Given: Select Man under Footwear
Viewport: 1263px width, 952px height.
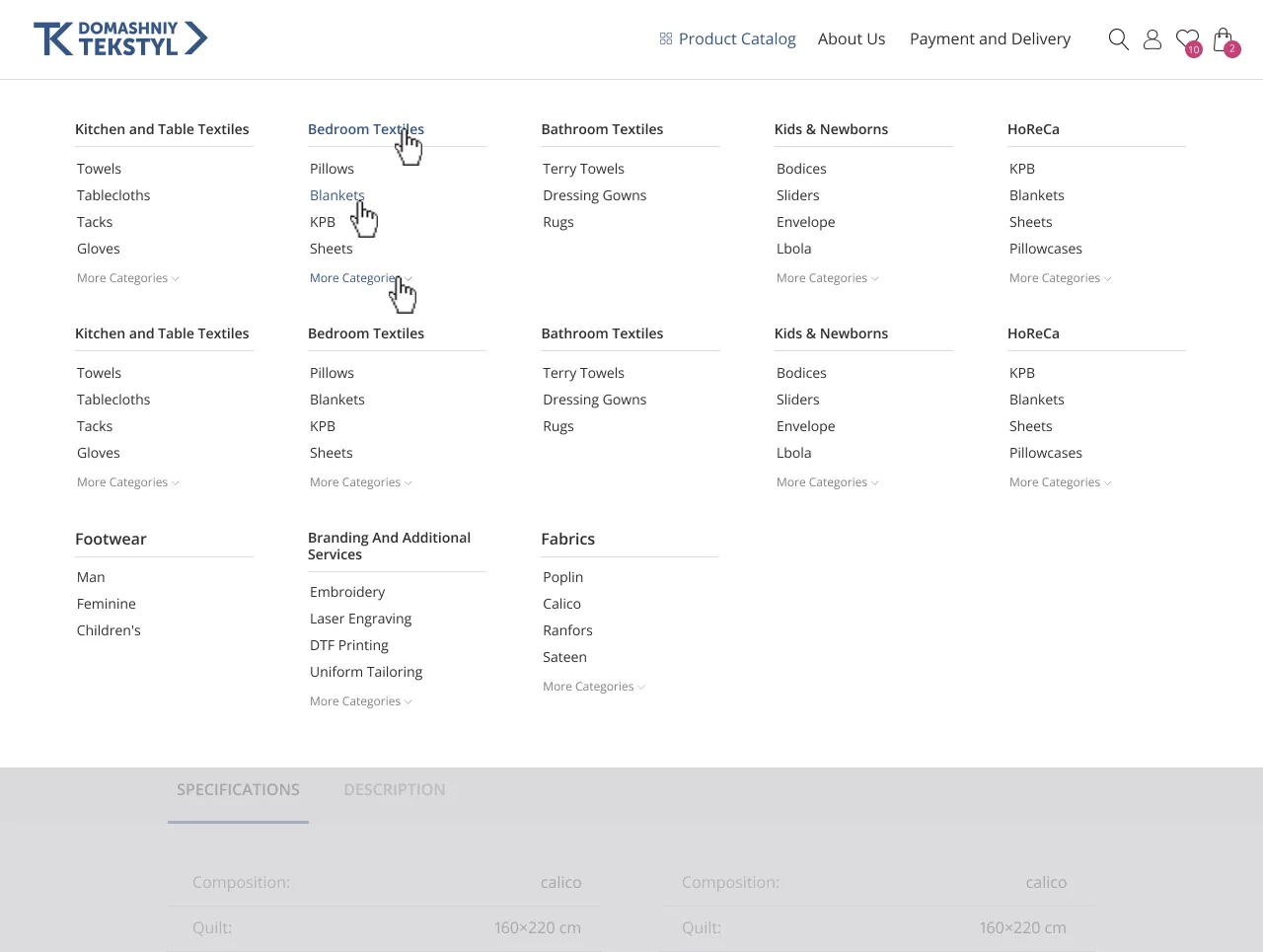Looking at the screenshot, I should pos(91,577).
